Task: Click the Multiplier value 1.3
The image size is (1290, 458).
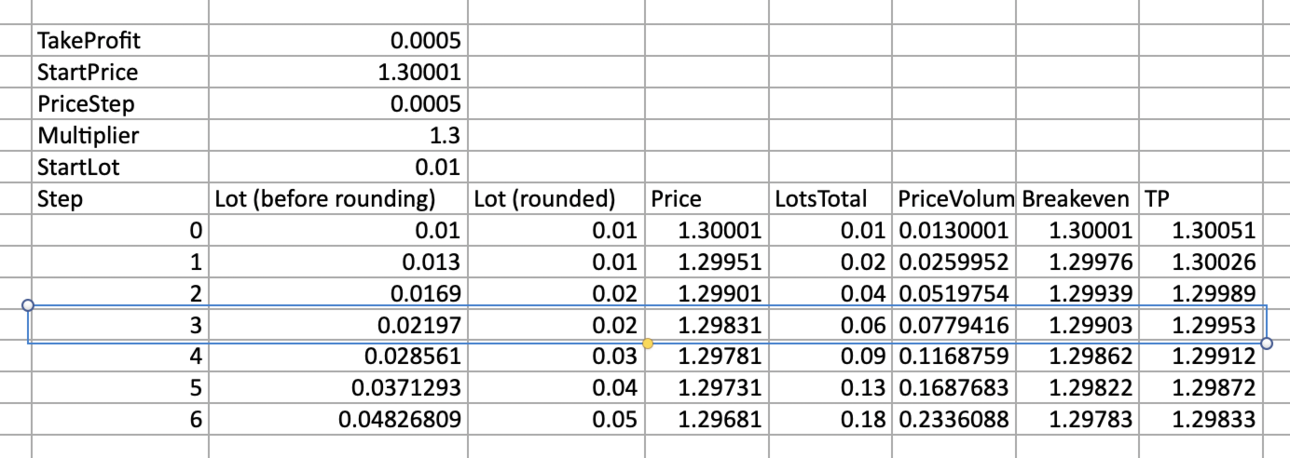Action: pos(337,134)
